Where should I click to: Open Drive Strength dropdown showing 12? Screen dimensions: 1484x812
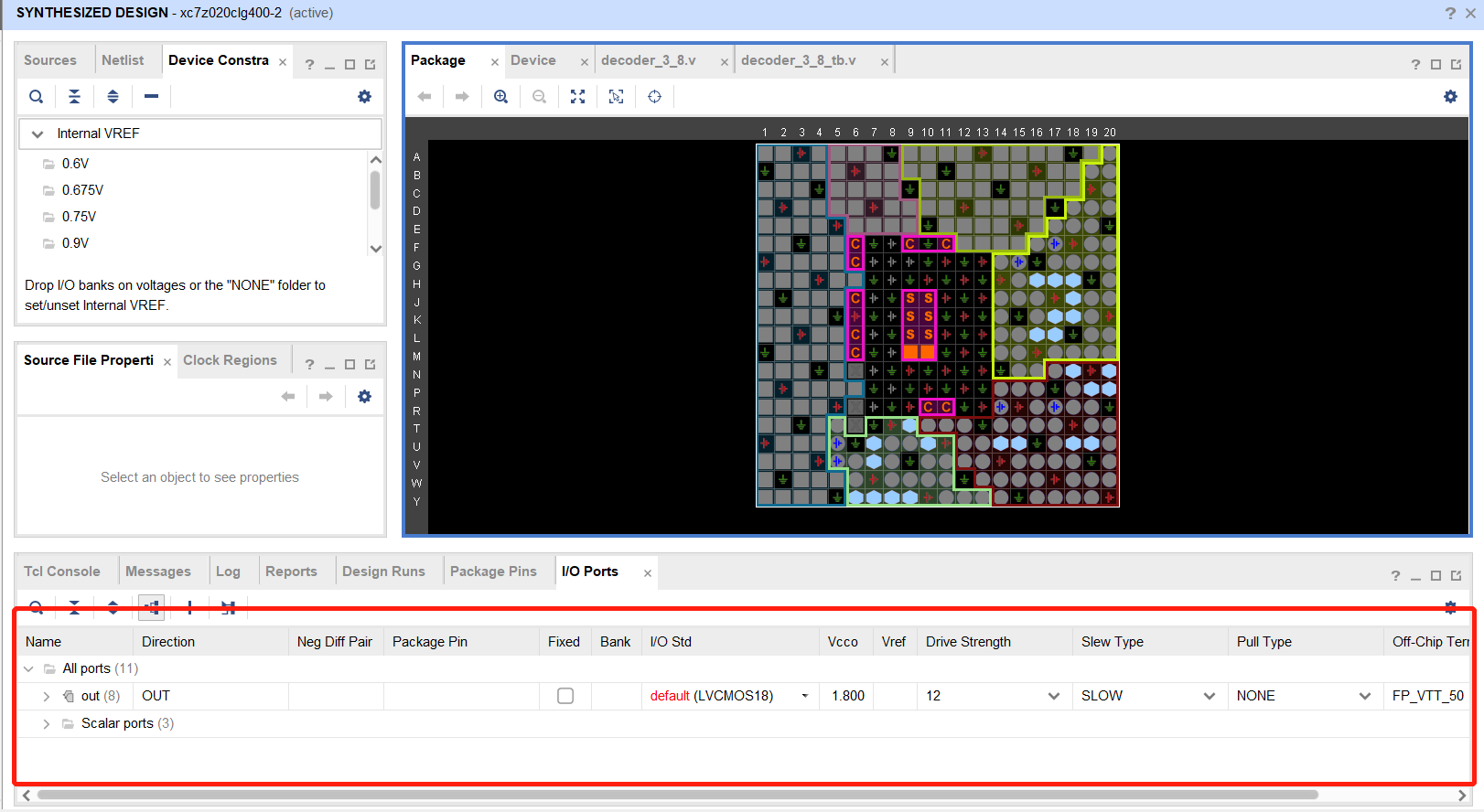[1054, 696]
